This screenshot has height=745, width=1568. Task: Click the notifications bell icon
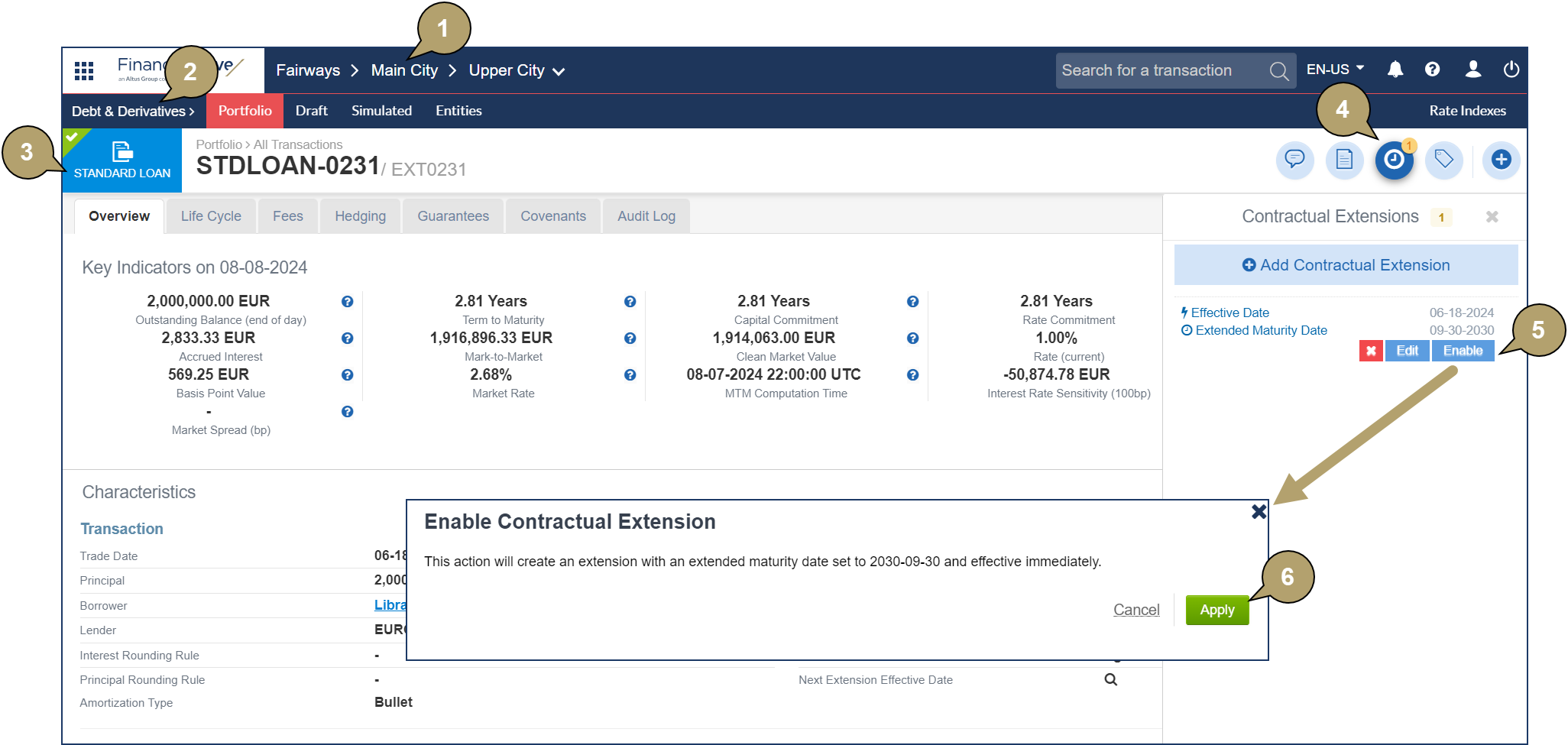point(1395,70)
